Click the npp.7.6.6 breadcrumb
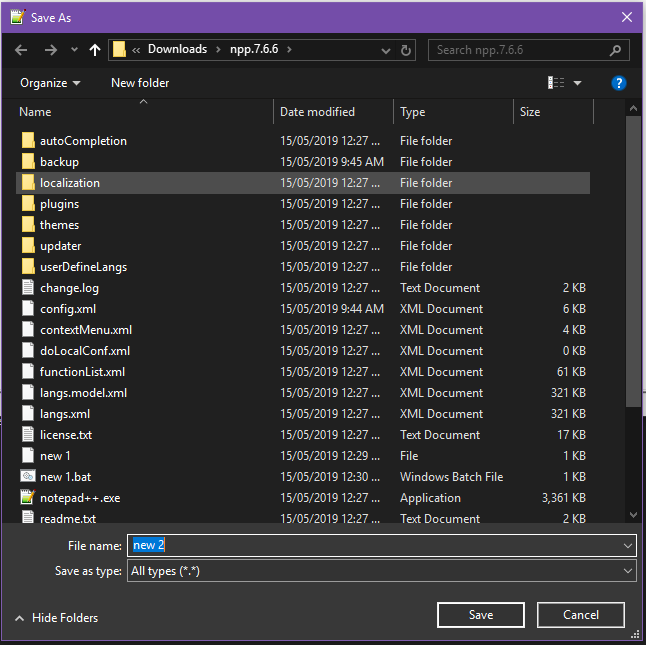Image resolution: width=646 pixels, height=645 pixels. pyautogui.click(x=254, y=49)
